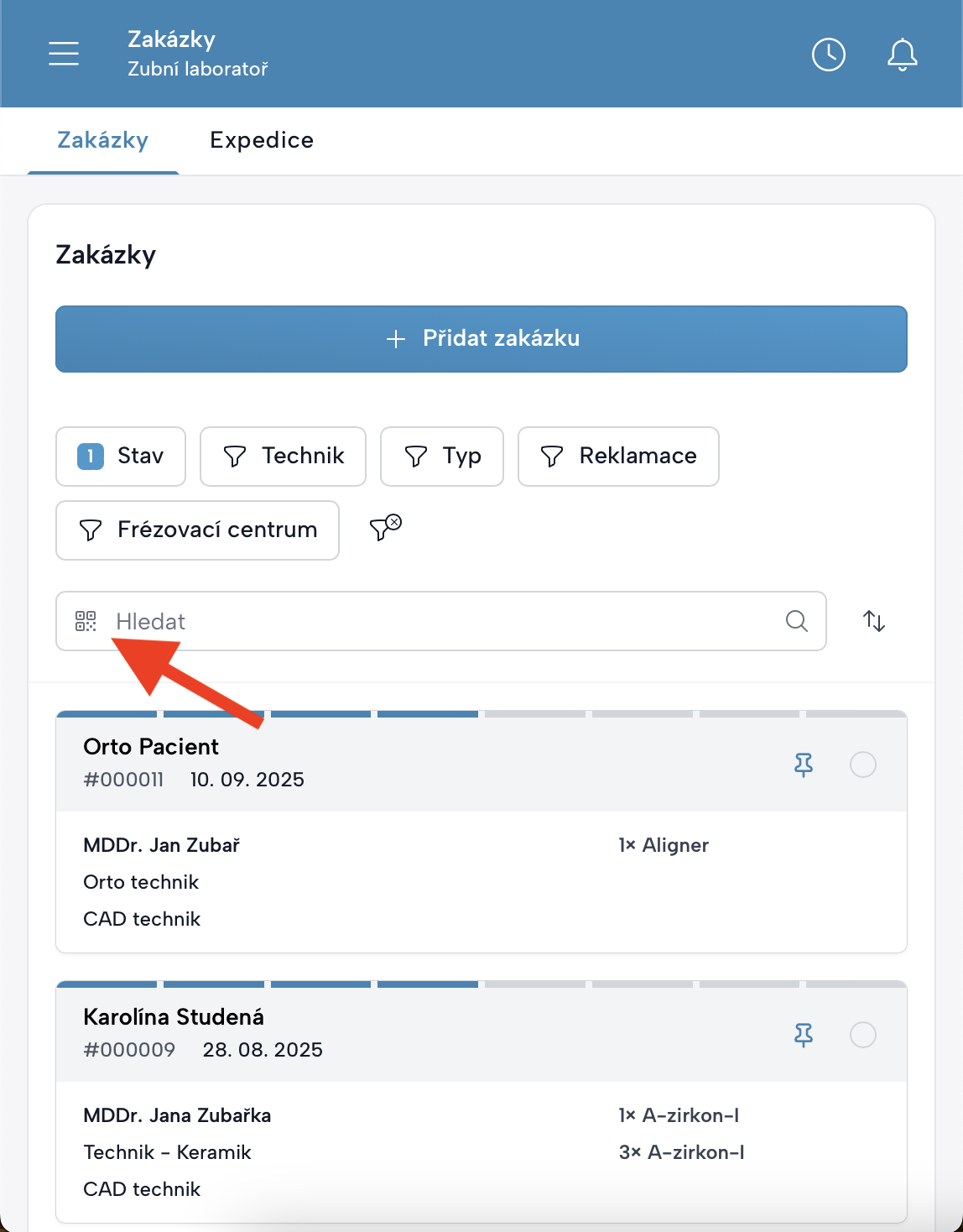Open the clock history icon
Image resolution: width=963 pixels, height=1232 pixels.
point(828,55)
